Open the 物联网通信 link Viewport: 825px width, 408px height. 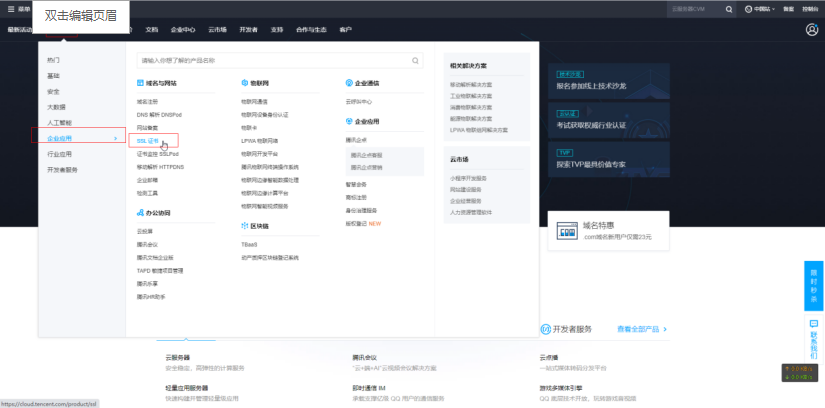click(x=254, y=102)
